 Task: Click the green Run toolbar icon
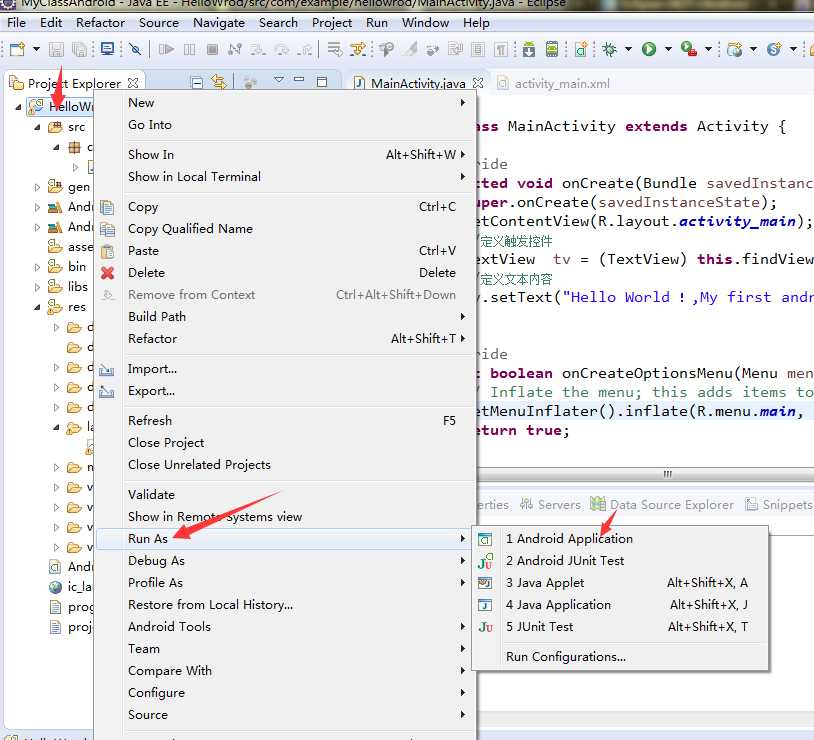point(649,49)
